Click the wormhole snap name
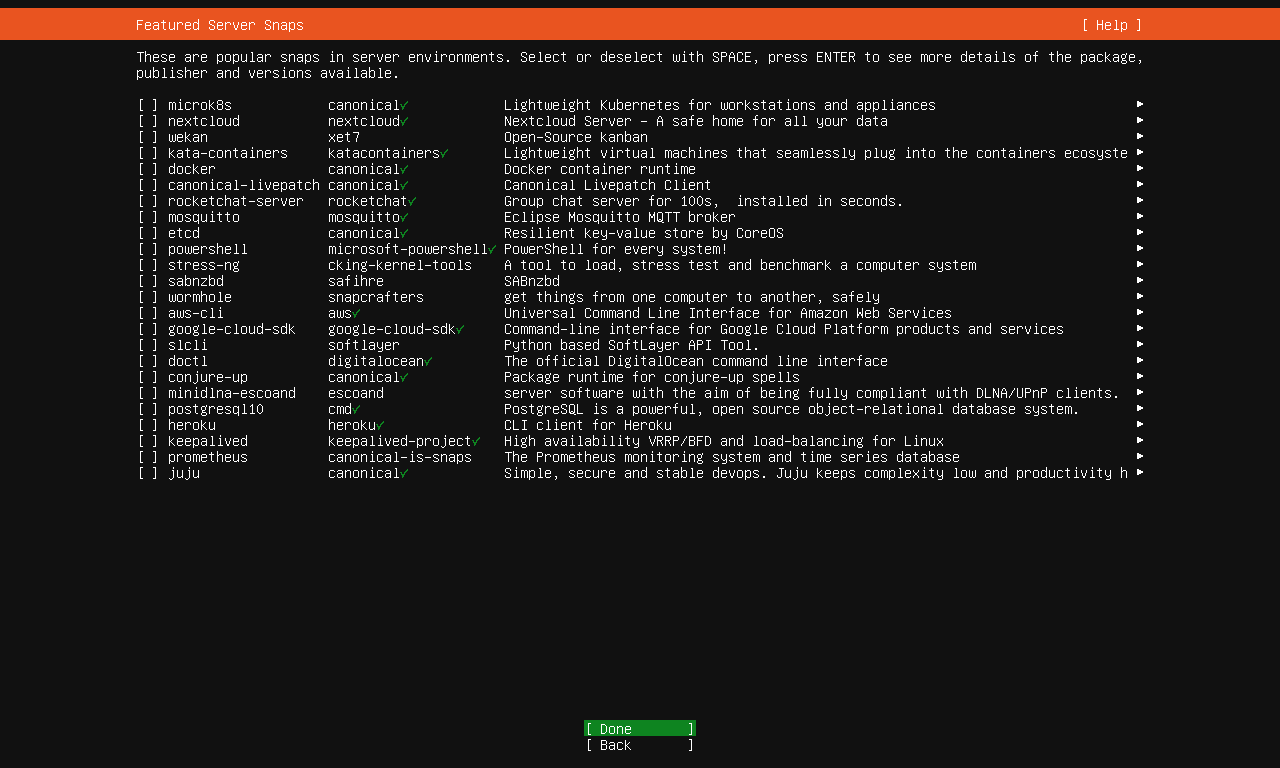The image size is (1280, 768). coord(200,297)
